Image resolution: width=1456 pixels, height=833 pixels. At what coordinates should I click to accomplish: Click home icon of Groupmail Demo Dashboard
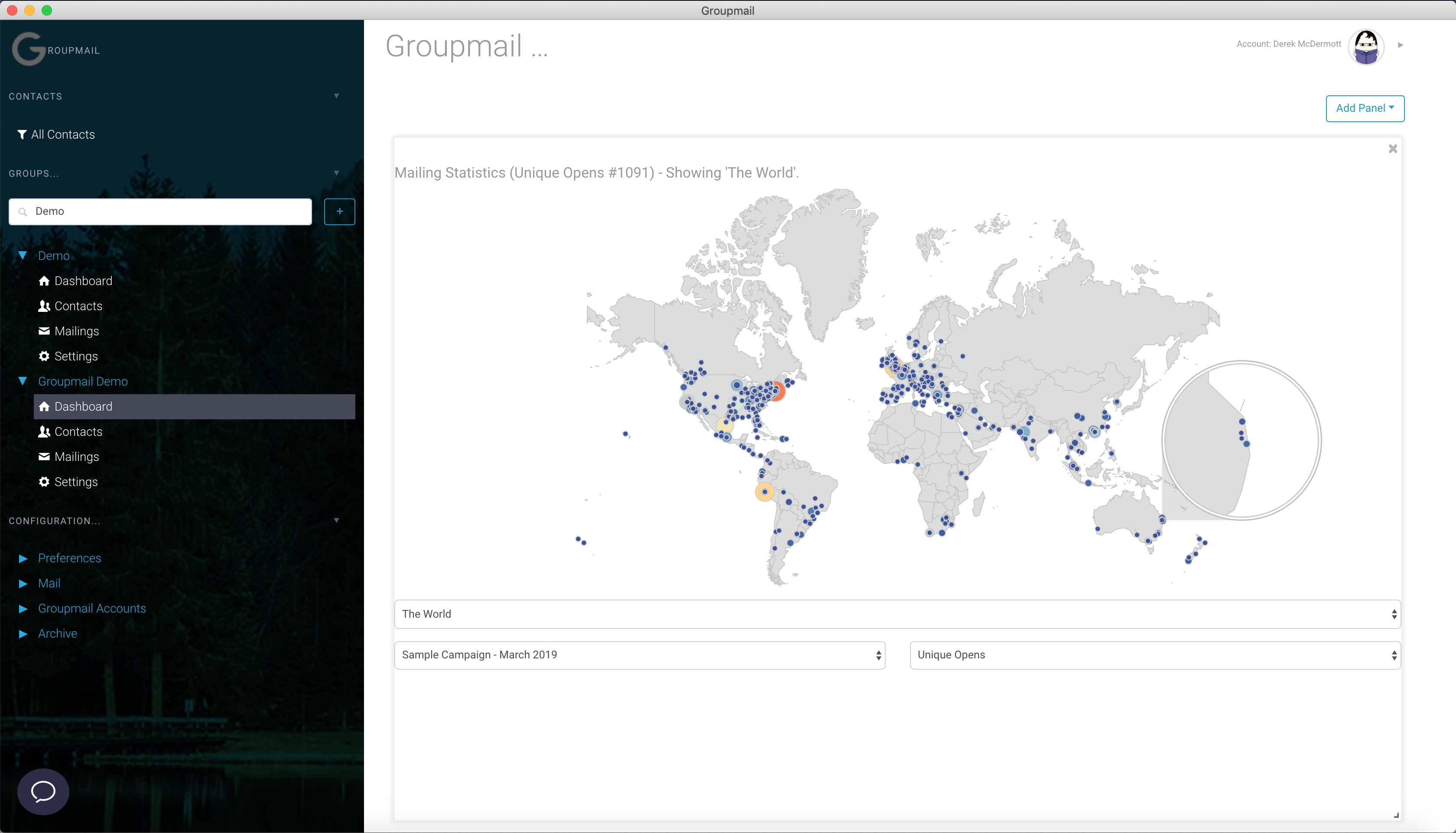point(44,407)
